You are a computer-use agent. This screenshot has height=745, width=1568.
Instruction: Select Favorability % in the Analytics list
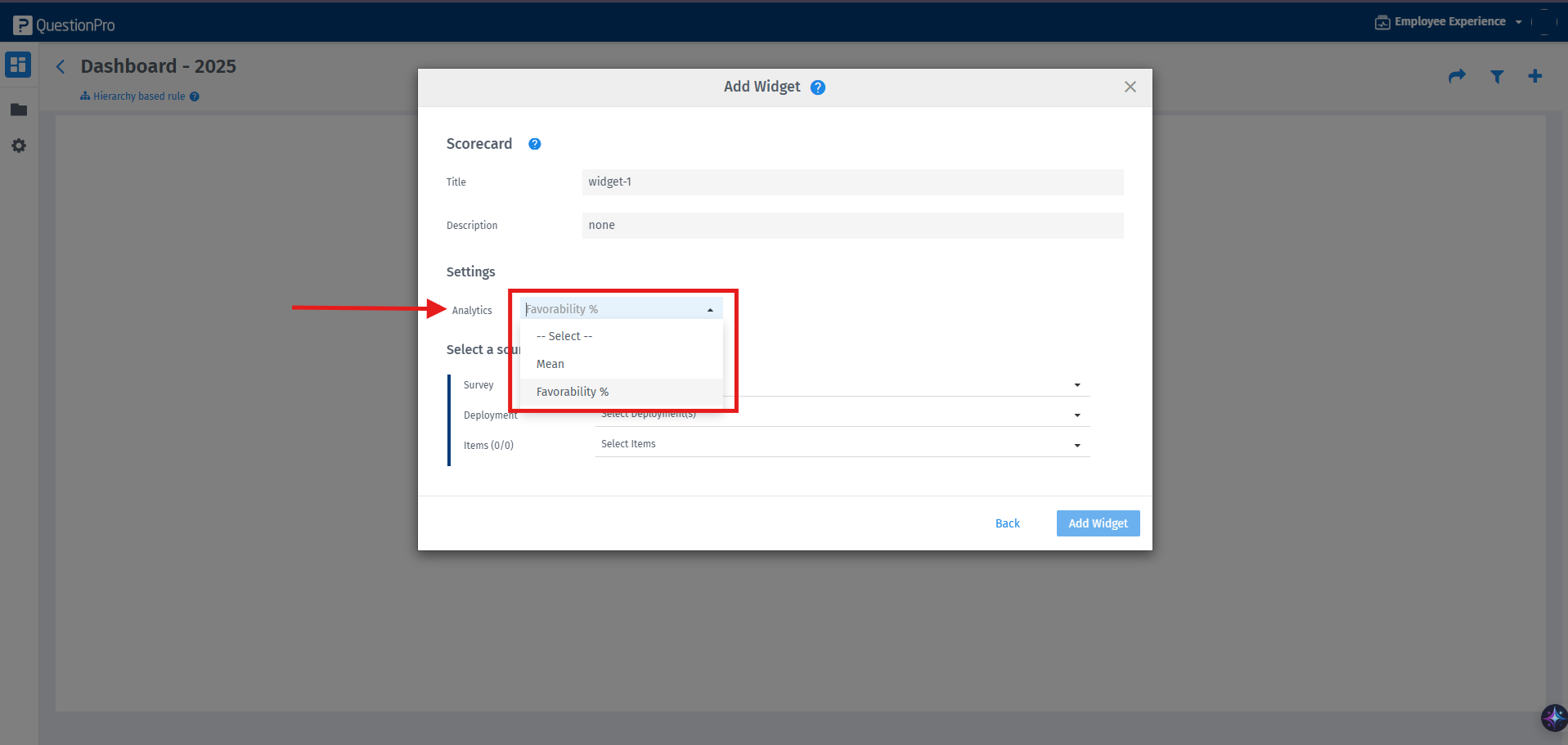coord(572,392)
